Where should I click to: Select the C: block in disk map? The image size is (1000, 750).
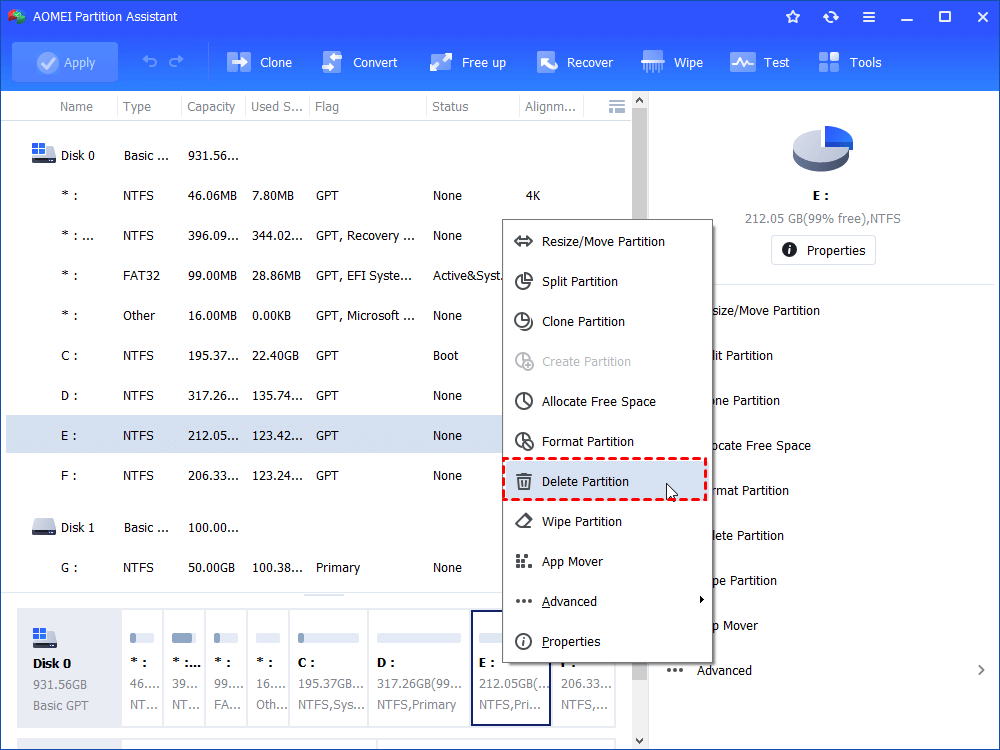[329, 668]
